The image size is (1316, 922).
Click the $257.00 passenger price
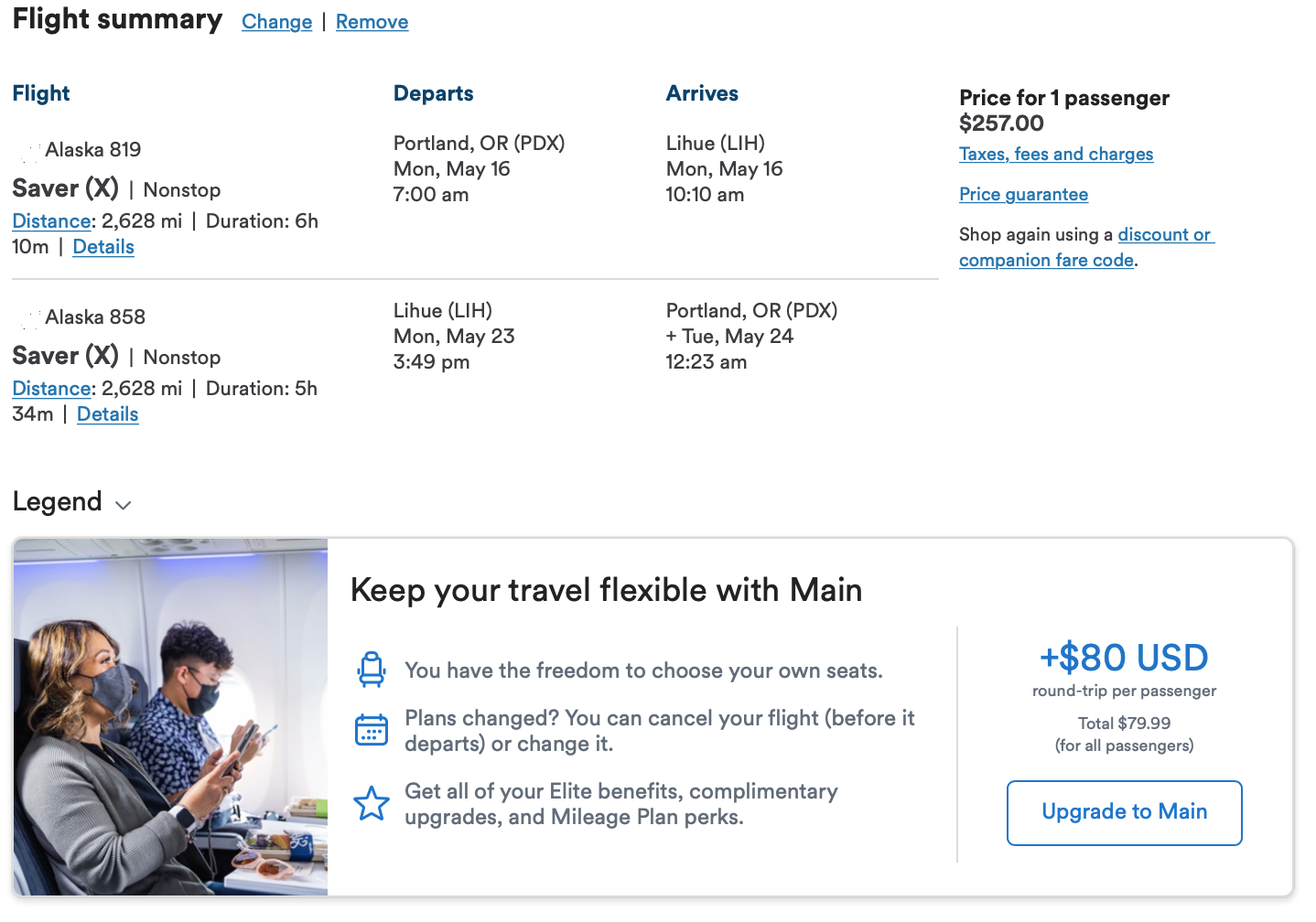1001,123
